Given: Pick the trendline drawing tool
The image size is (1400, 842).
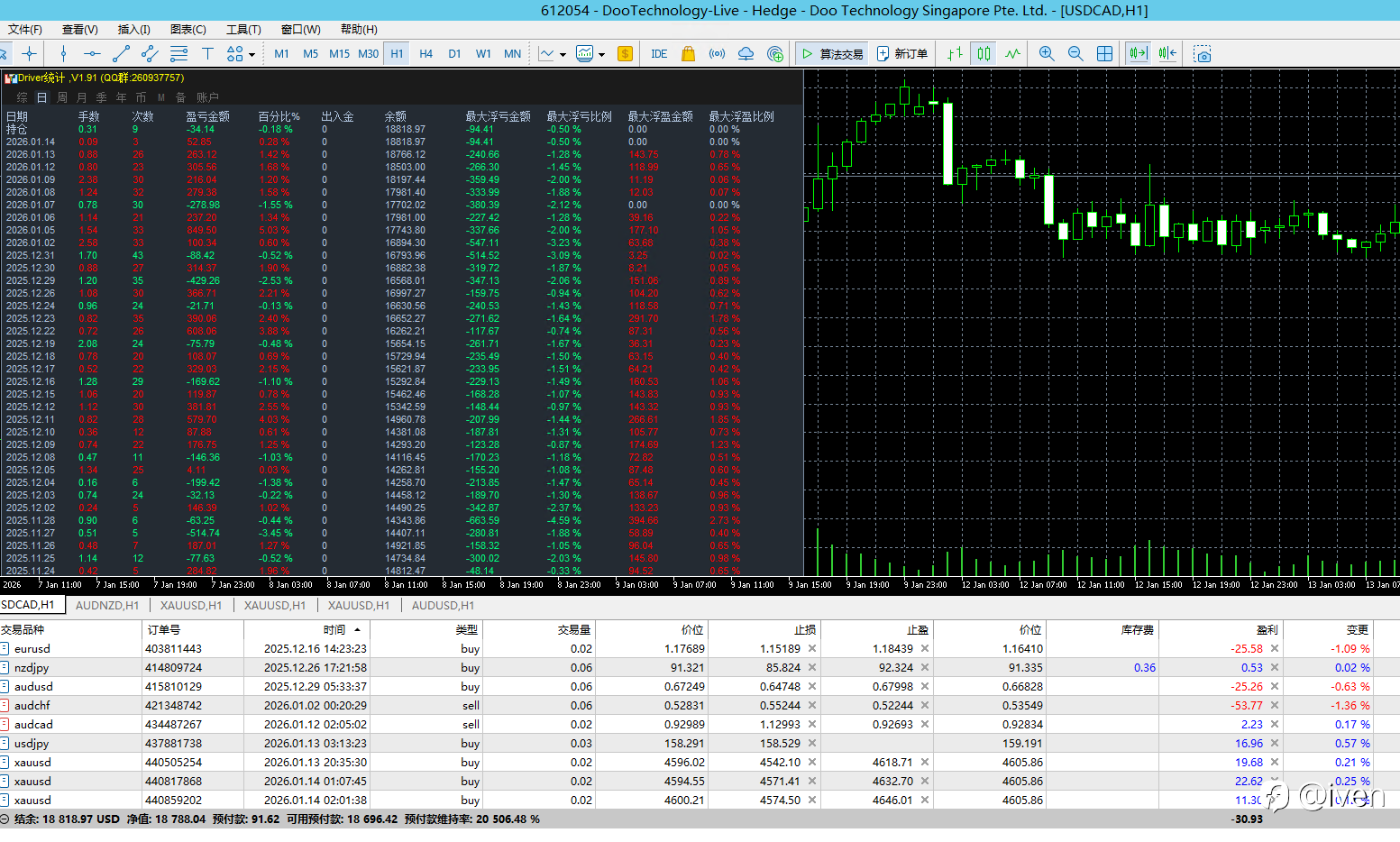Looking at the screenshot, I should click(121, 54).
